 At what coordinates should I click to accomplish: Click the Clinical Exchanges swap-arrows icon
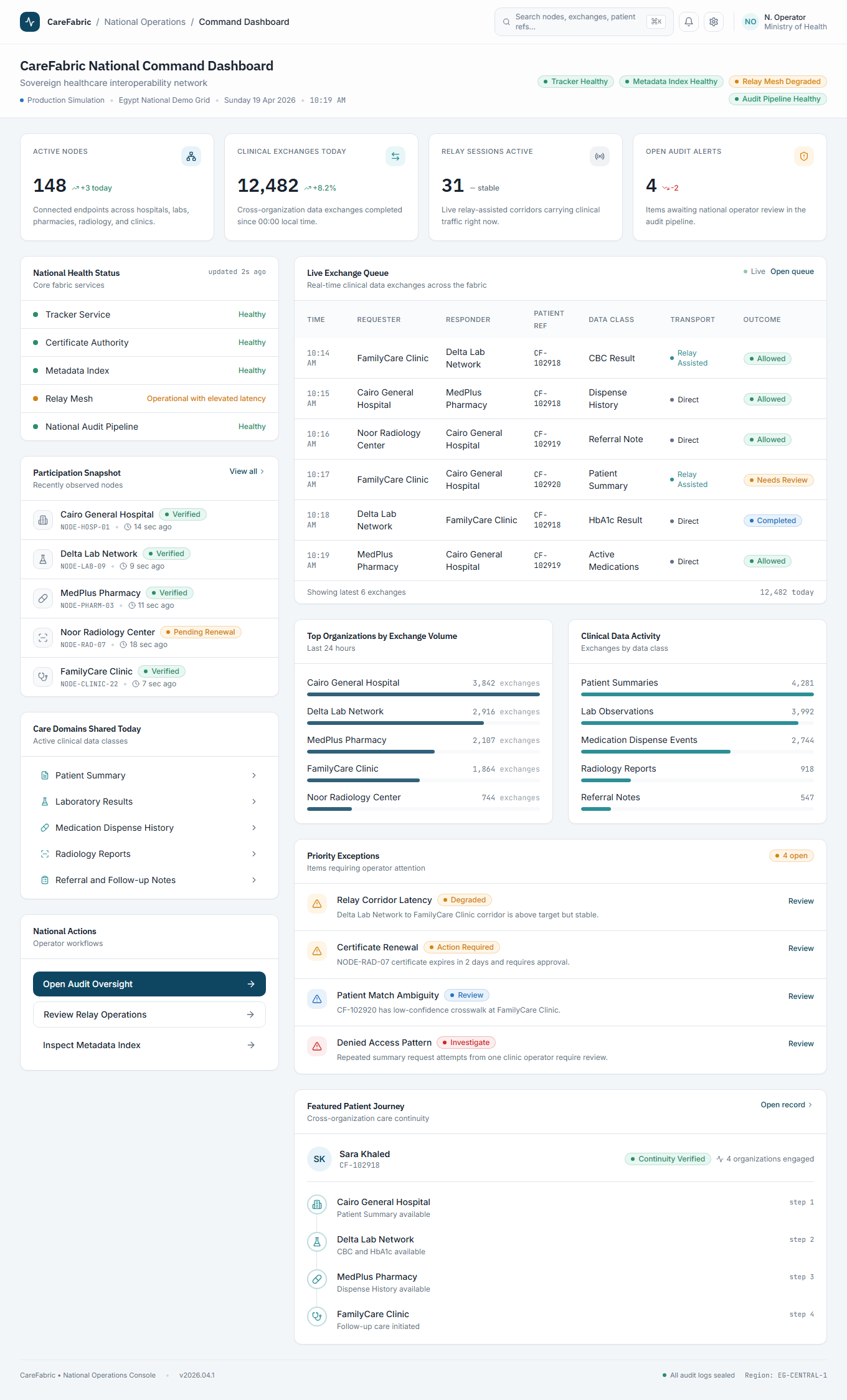[395, 156]
